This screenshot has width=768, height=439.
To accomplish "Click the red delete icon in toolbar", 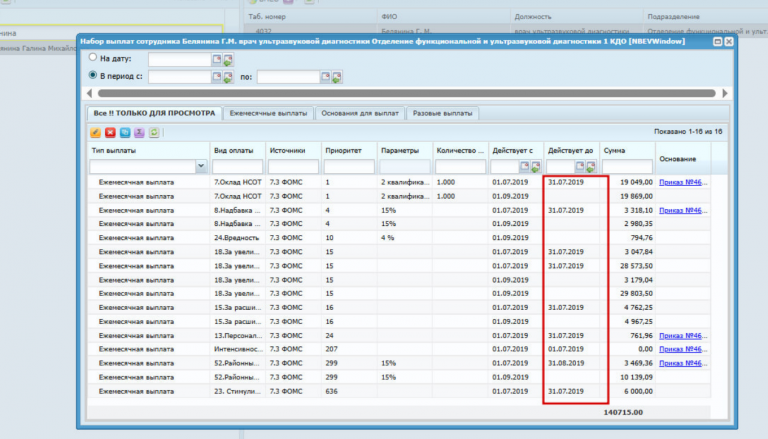I will [110, 132].
